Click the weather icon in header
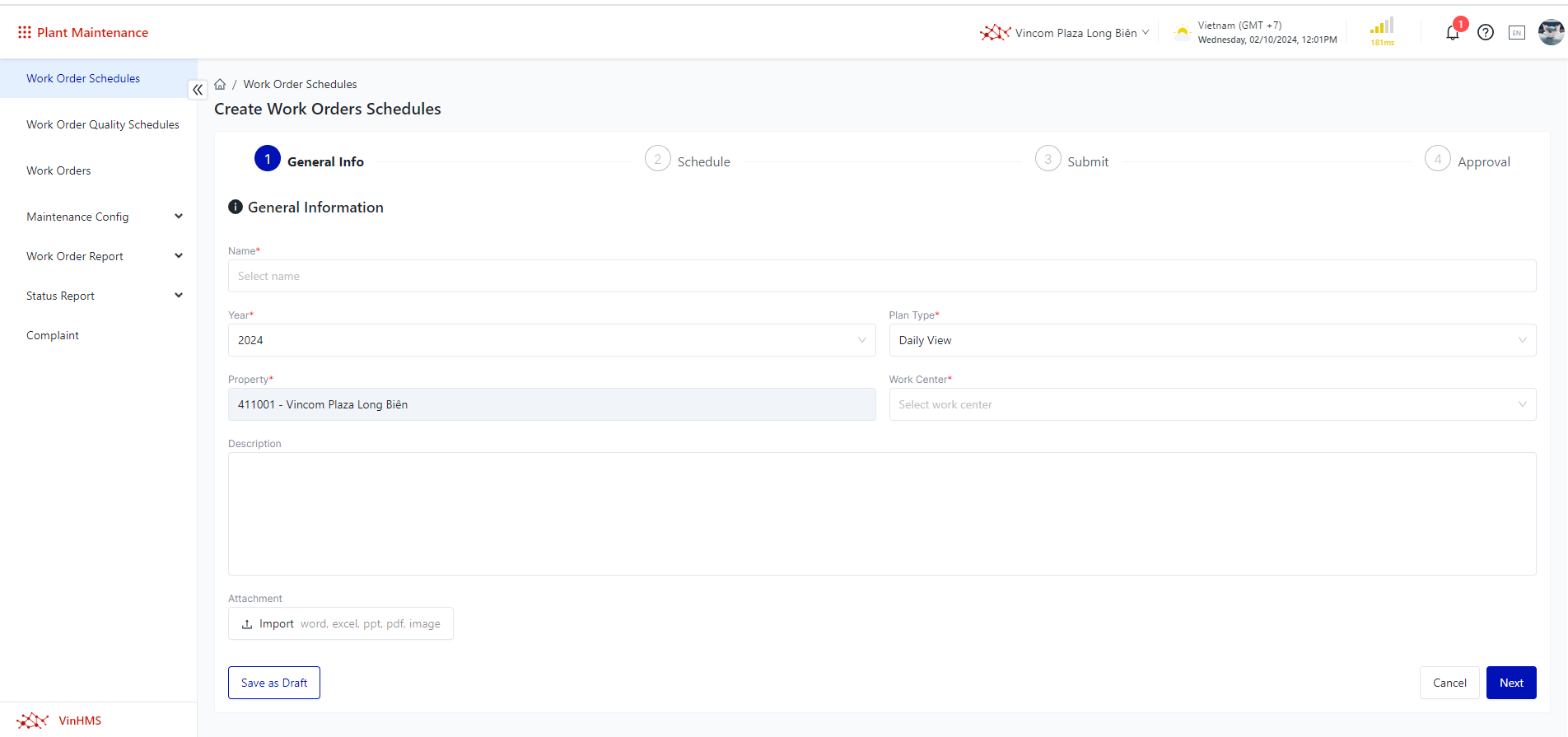 click(1182, 33)
